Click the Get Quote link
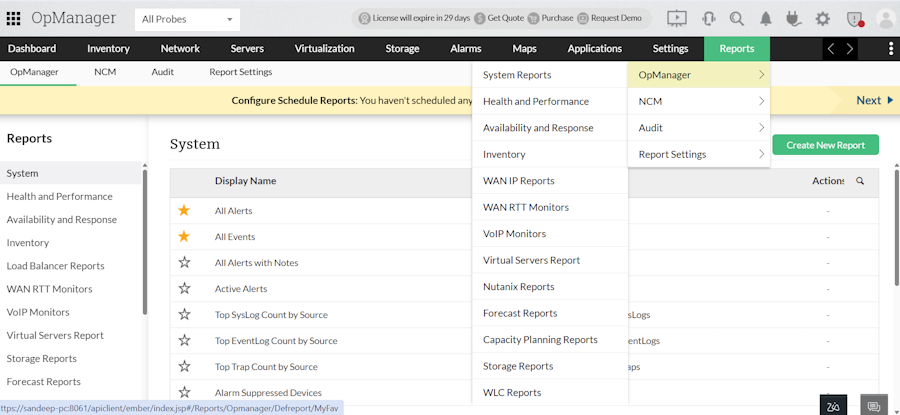 pyautogui.click(x=499, y=18)
